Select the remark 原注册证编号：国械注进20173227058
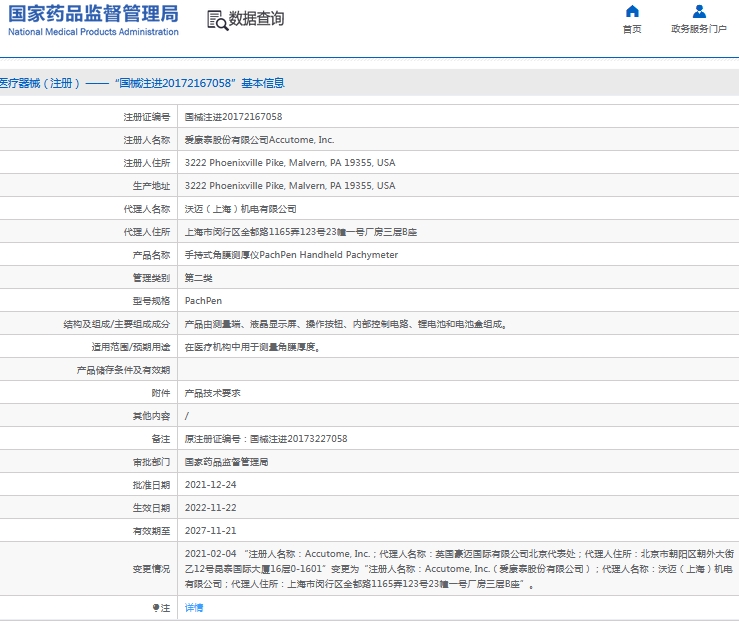This screenshot has height=624, width=739. pyautogui.click(x=266, y=439)
